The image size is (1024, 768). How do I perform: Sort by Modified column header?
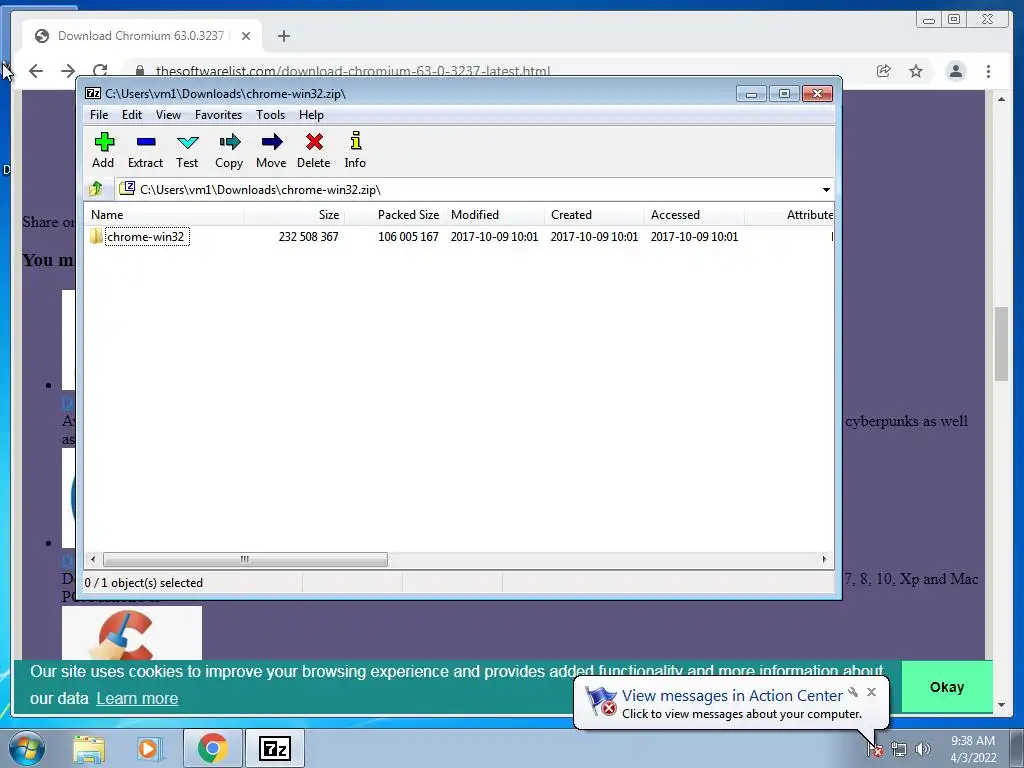coord(494,215)
